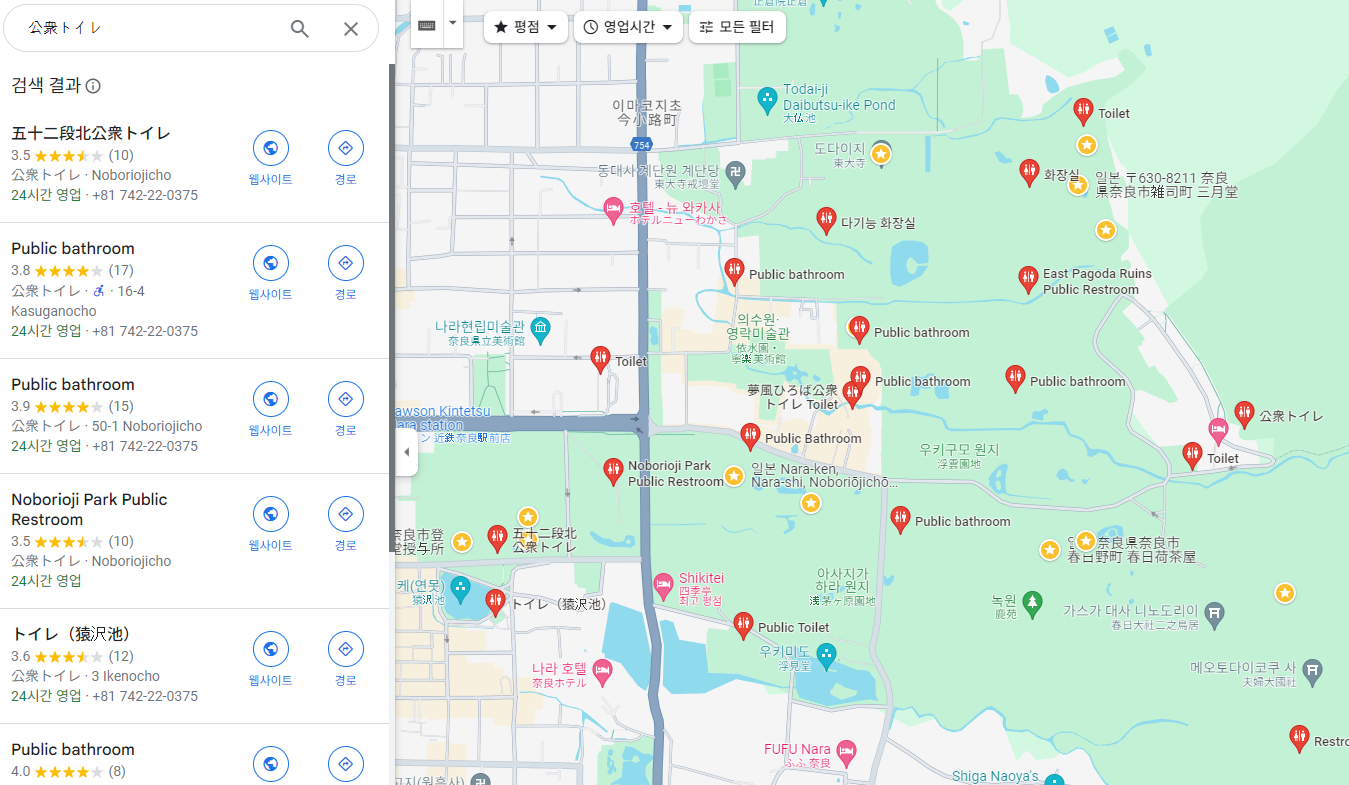
Task: Click the 公衆トイレ search input field
Action: [x=150, y=29]
